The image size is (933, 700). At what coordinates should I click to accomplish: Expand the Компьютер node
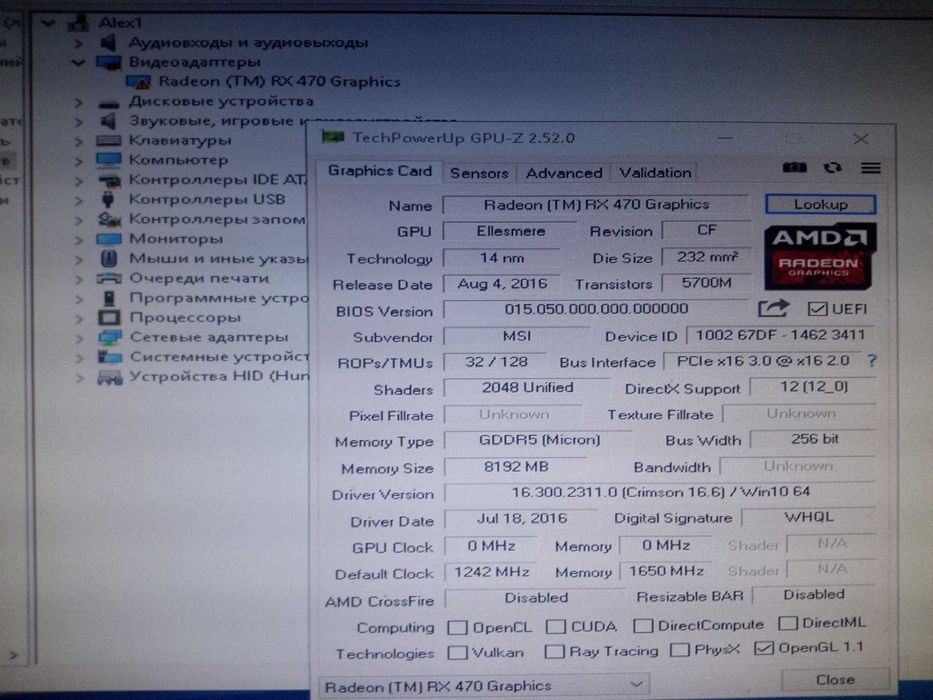78,161
